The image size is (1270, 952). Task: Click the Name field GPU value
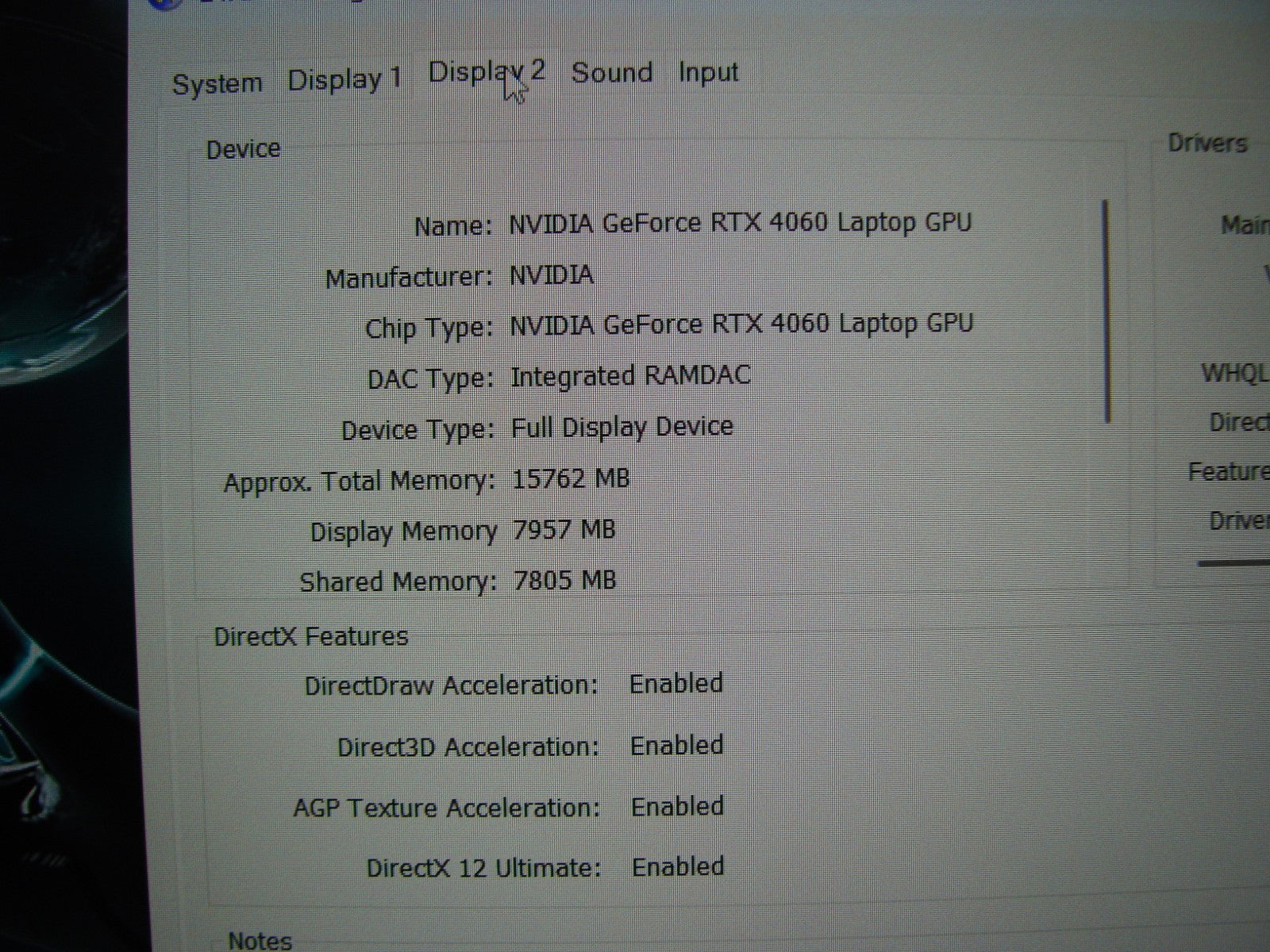point(740,223)
